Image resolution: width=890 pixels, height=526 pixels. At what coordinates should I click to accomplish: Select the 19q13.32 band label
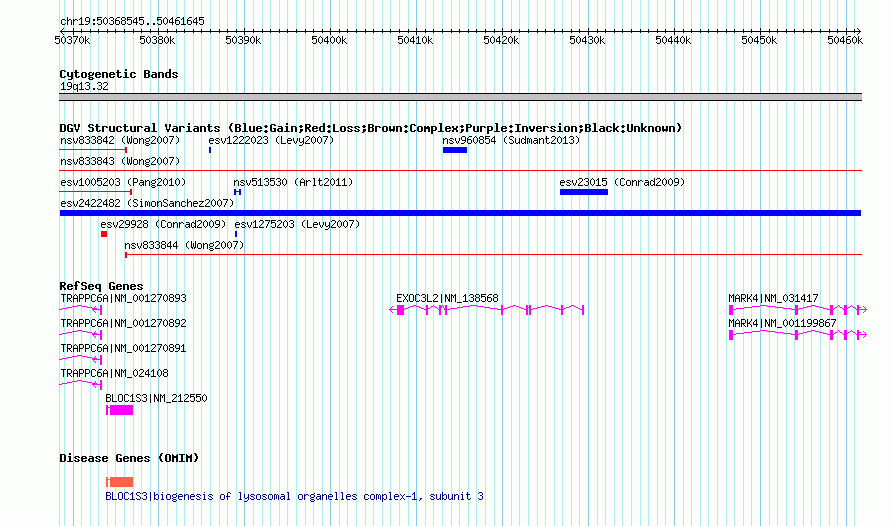(84, 86)
